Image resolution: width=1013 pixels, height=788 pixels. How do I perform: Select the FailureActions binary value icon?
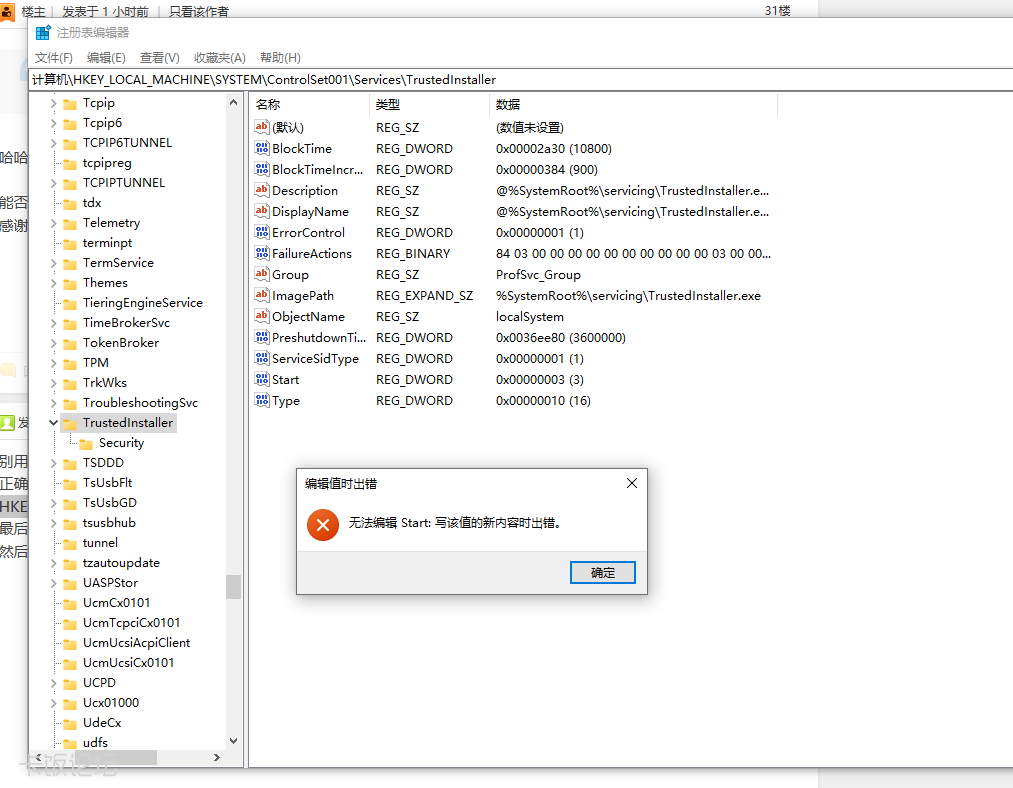pos(262,253)
